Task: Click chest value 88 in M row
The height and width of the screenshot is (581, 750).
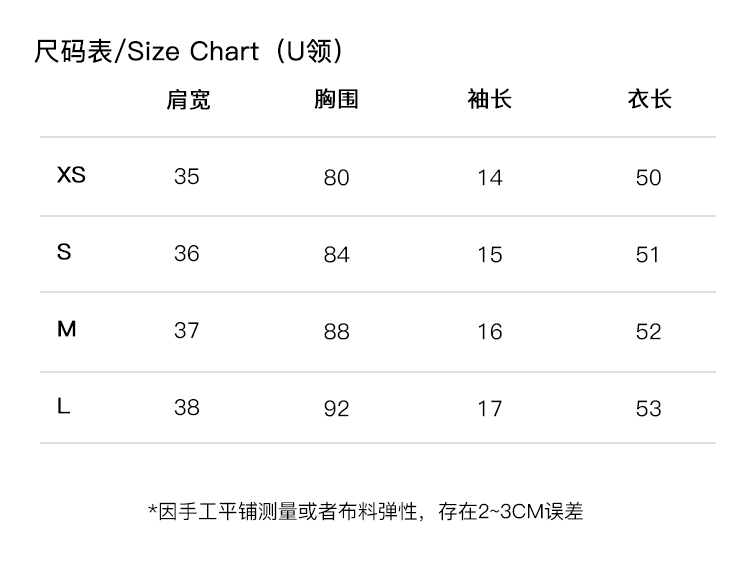Action: click(337, 332)
